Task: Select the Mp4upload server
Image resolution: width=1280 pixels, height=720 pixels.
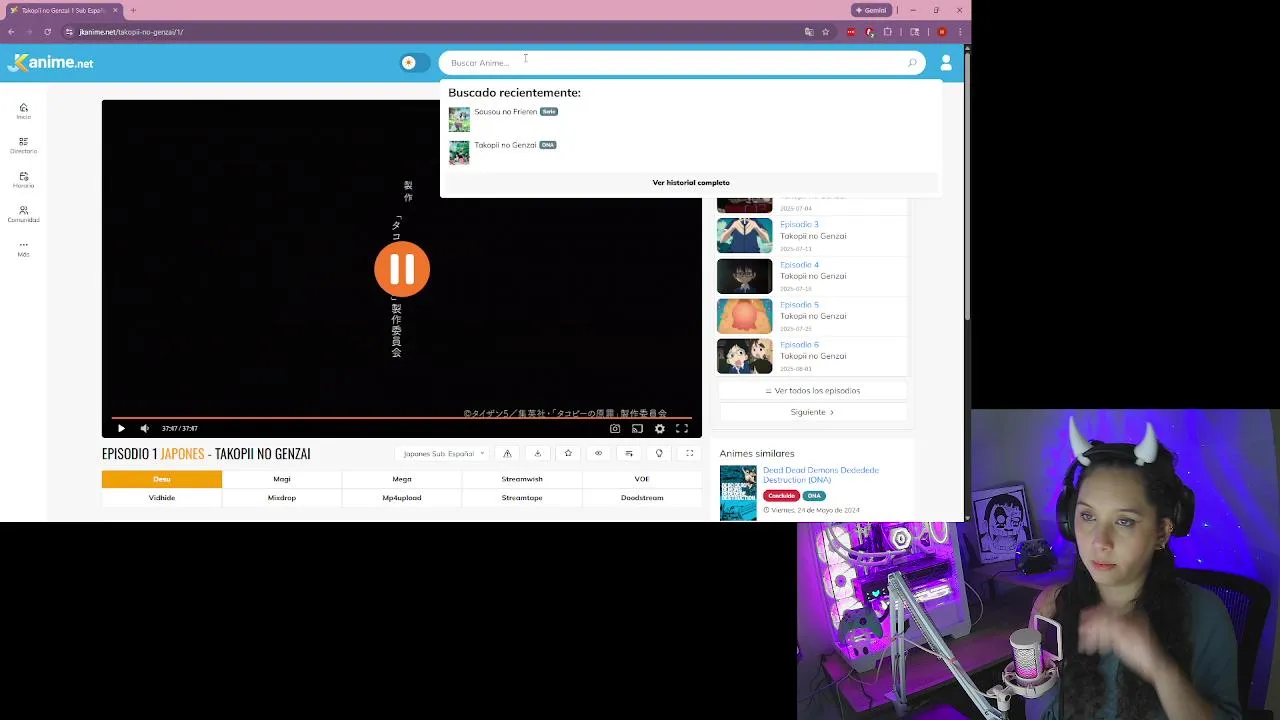Action: 402,498
